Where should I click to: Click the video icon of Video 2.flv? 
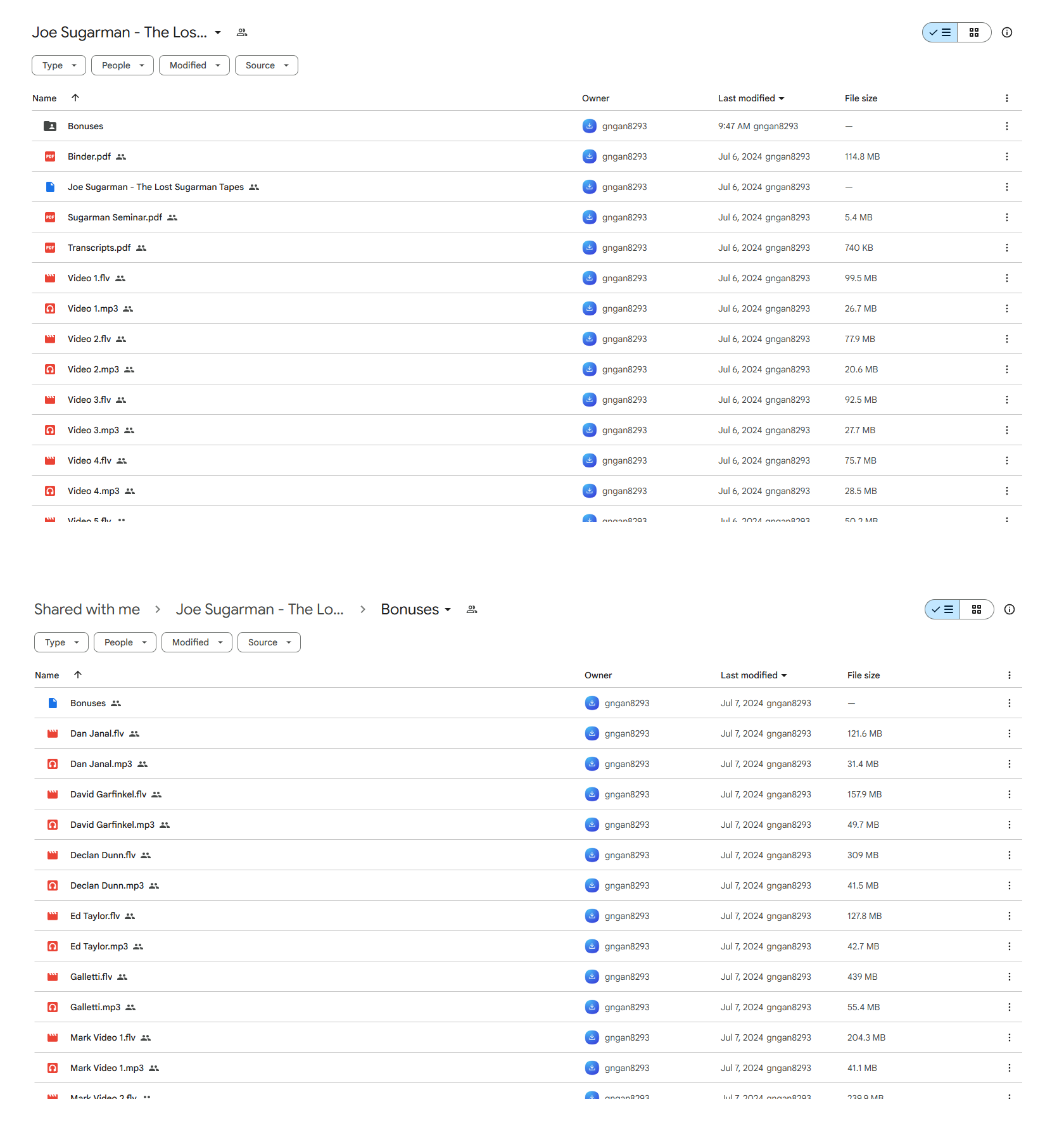[50, 339]
